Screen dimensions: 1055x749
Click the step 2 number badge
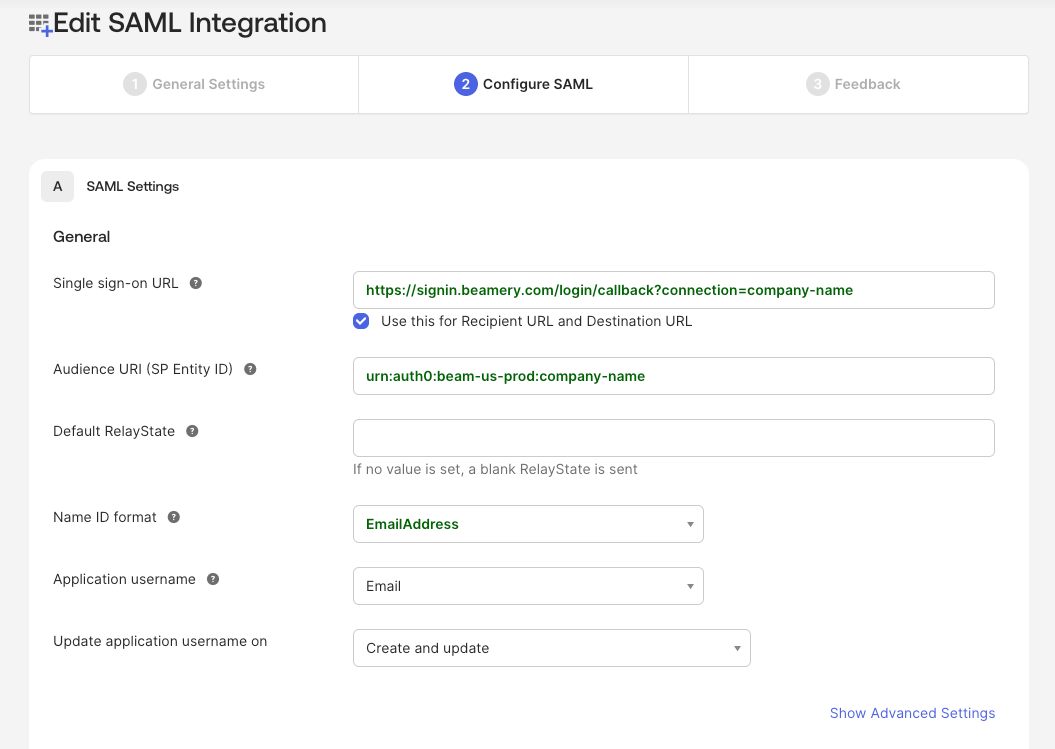coord(465,84)
